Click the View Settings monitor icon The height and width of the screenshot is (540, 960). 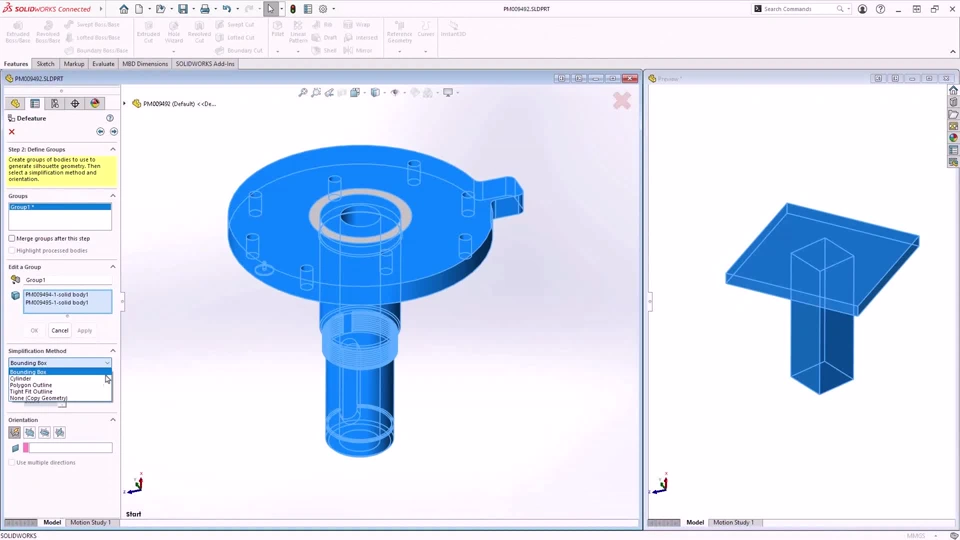(x=448, y=92)
